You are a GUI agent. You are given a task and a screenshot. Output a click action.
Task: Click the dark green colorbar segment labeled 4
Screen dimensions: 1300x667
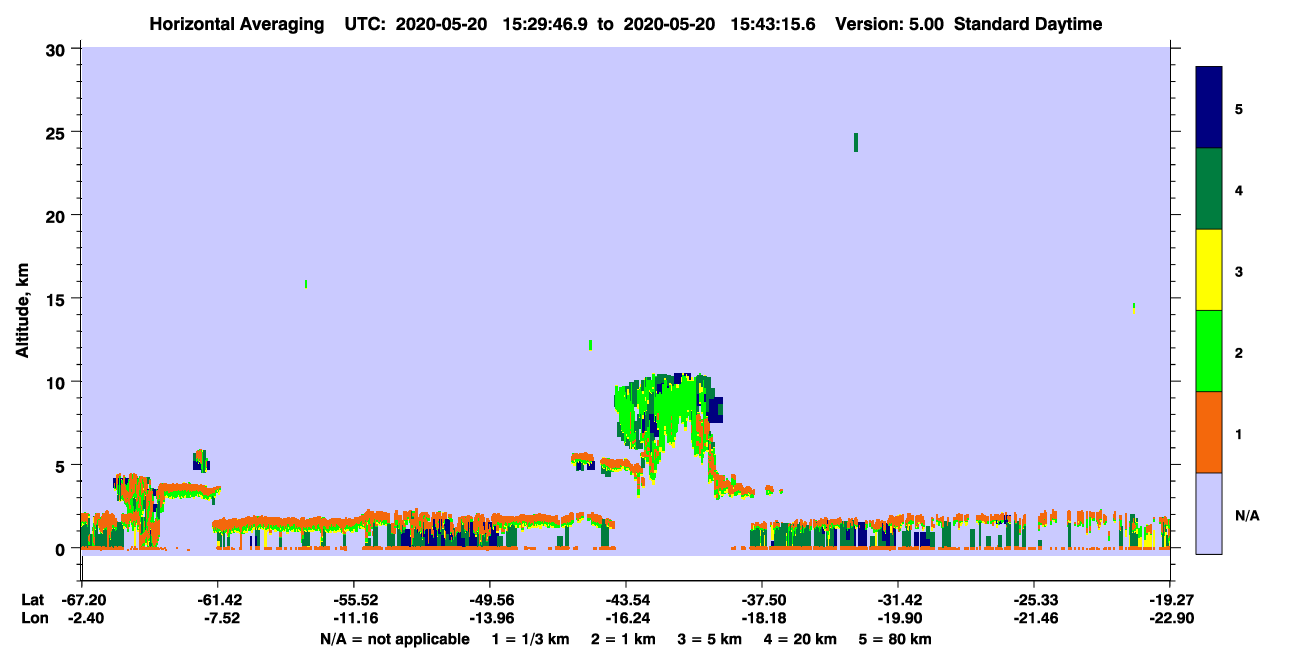coord(1209,189)
